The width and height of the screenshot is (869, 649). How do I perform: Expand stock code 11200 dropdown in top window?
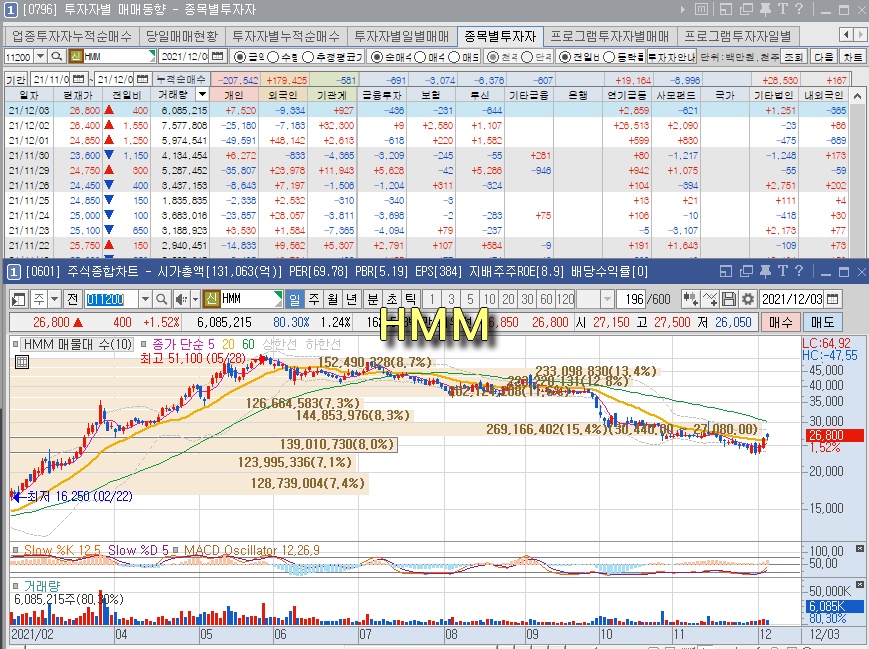coord(40,57)
